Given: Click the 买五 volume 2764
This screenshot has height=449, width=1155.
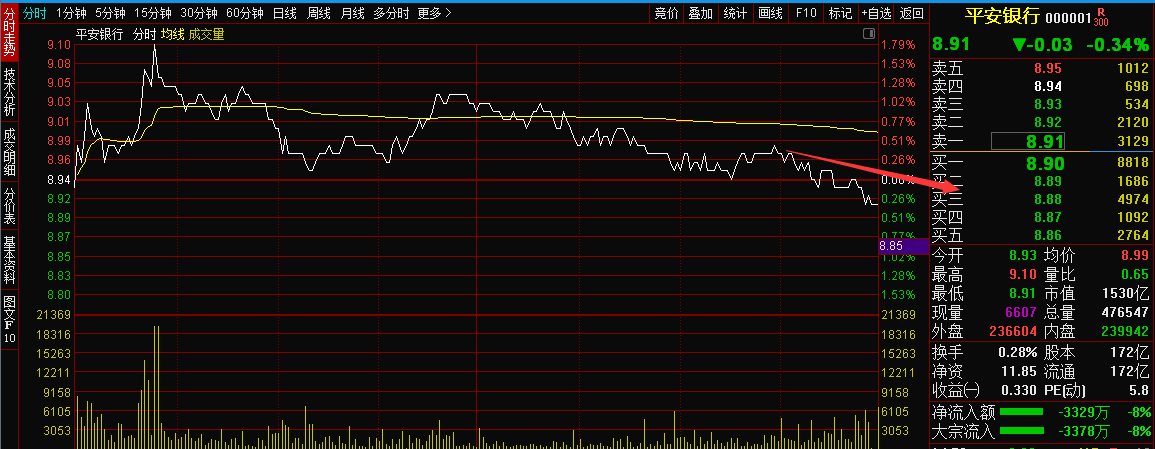Looking at the screenshot, I should pos(1132,236).
